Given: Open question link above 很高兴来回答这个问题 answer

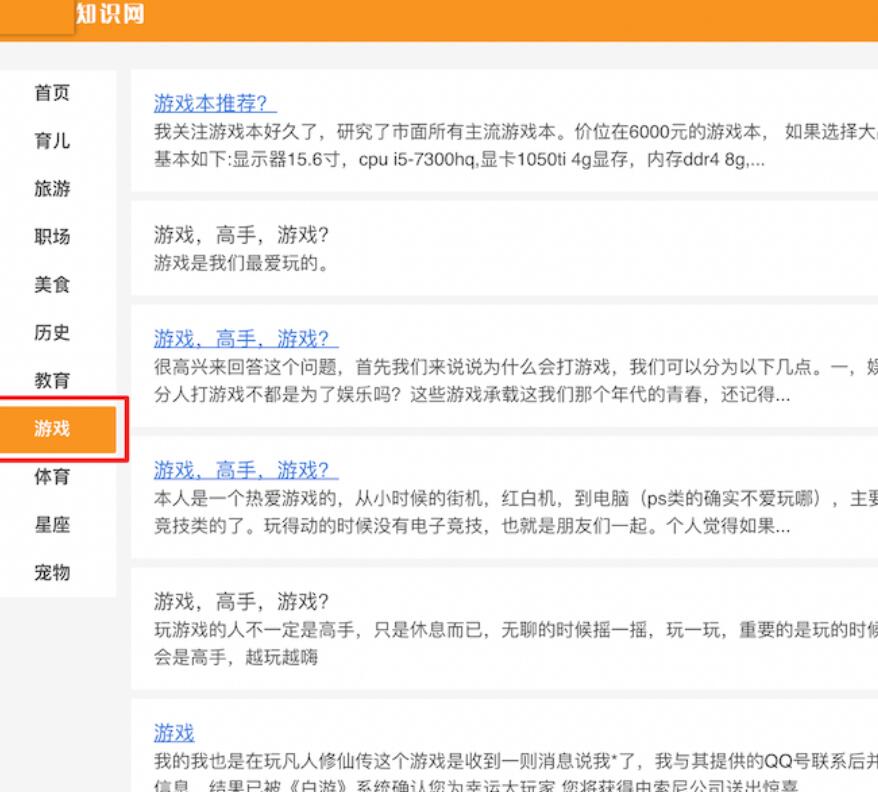Looking at the screenshot, I should coord(246,338).
